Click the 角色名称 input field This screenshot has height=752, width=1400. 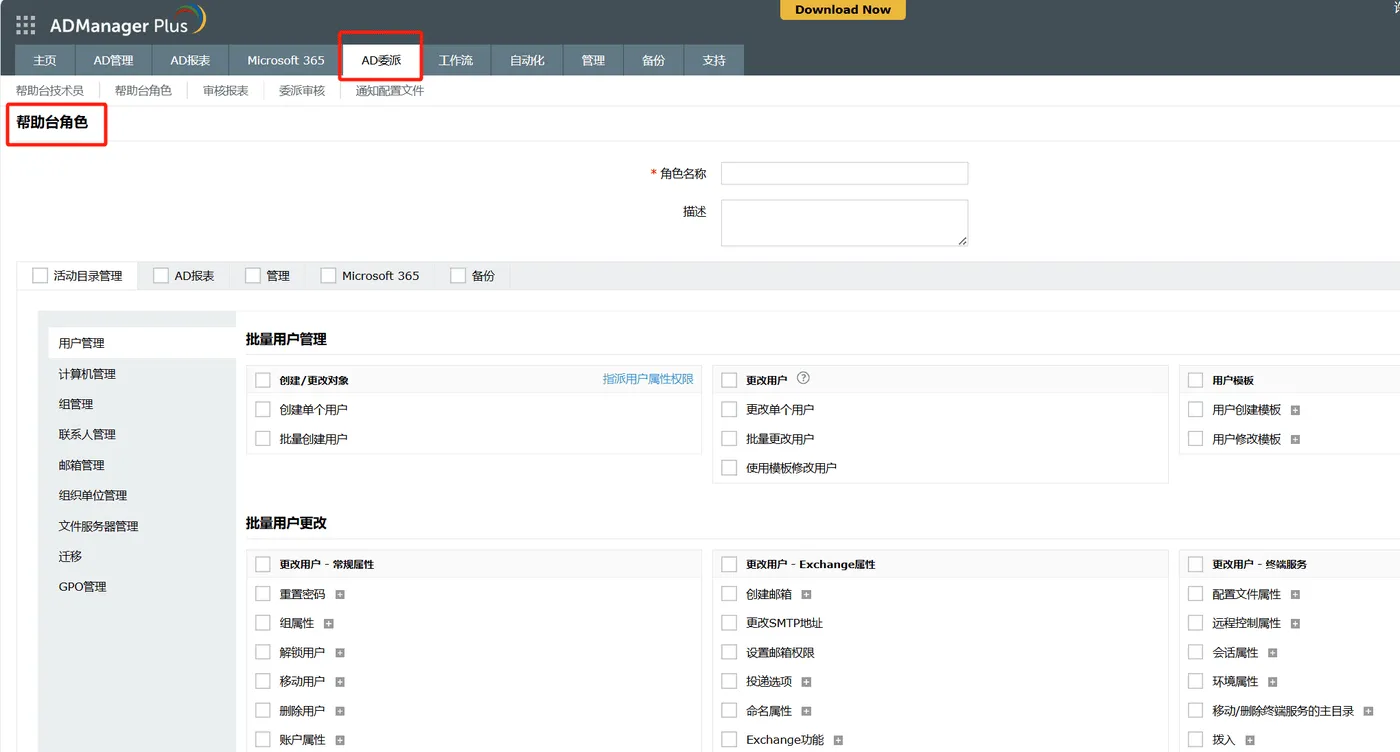click(844, 173)
